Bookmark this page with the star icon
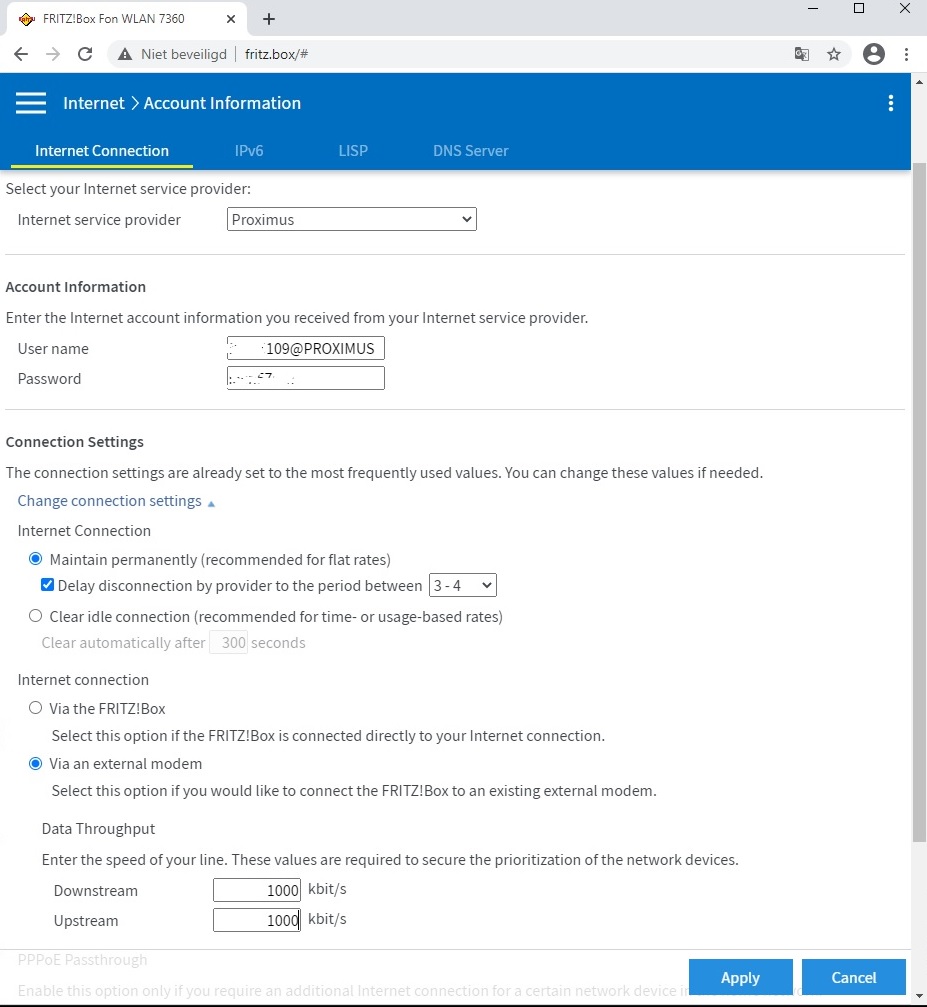927x1007 pixels. (834, 54)
